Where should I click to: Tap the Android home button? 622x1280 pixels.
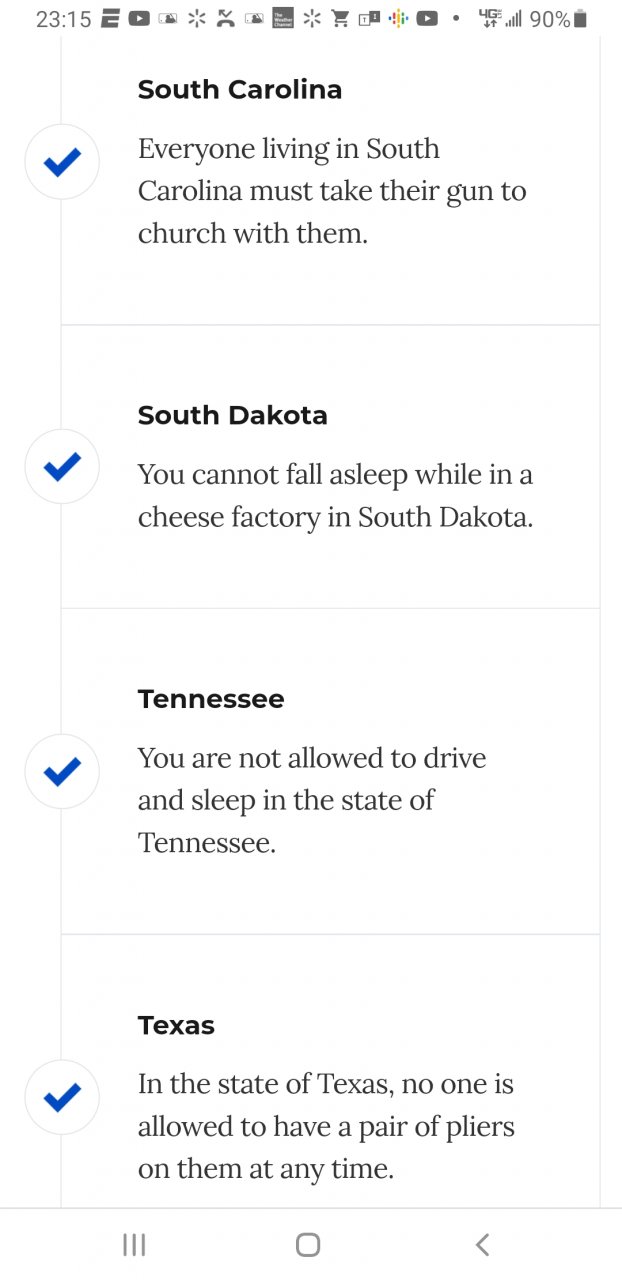(308, 1244)
